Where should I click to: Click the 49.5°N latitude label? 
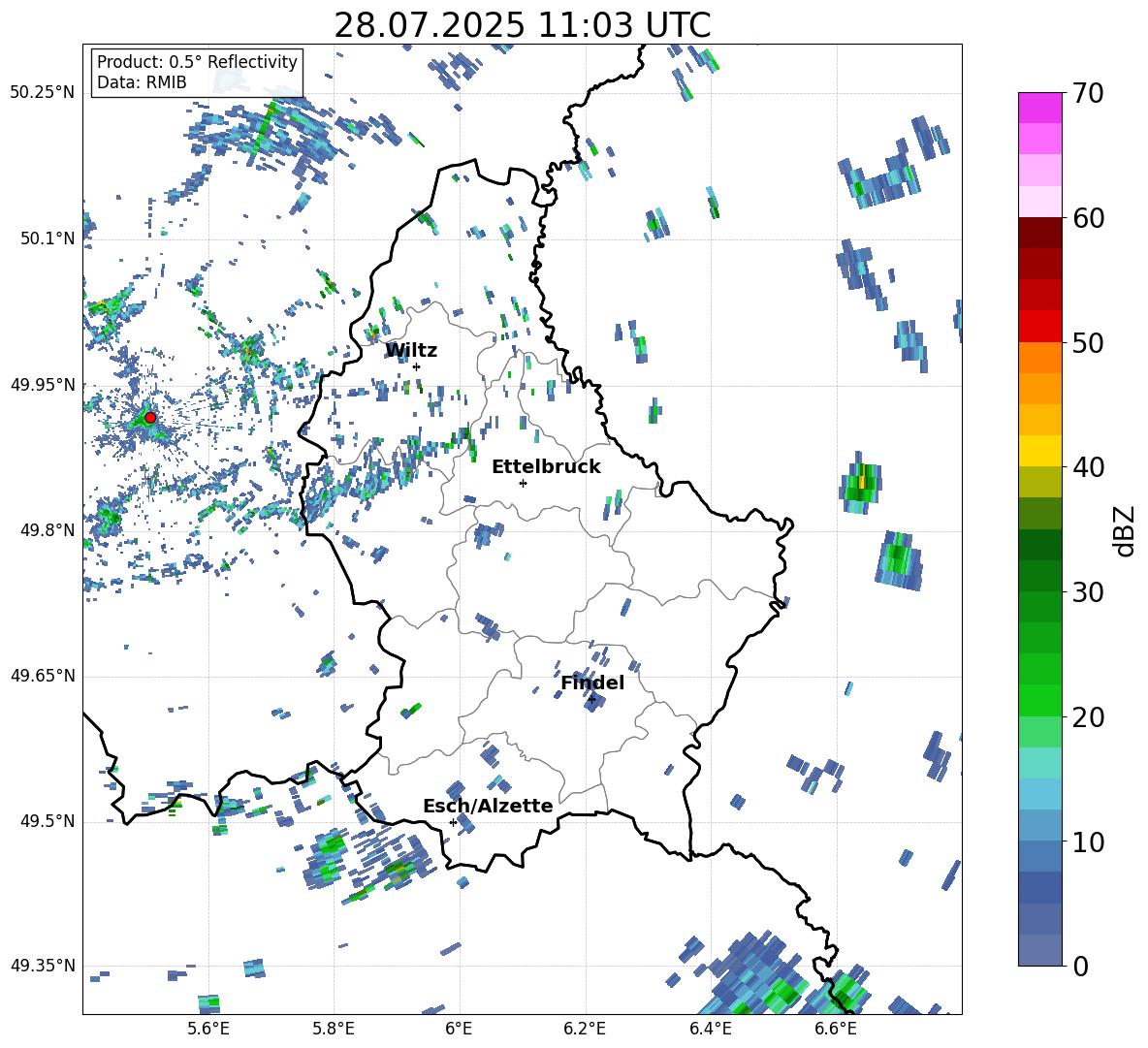pos(48,821)
